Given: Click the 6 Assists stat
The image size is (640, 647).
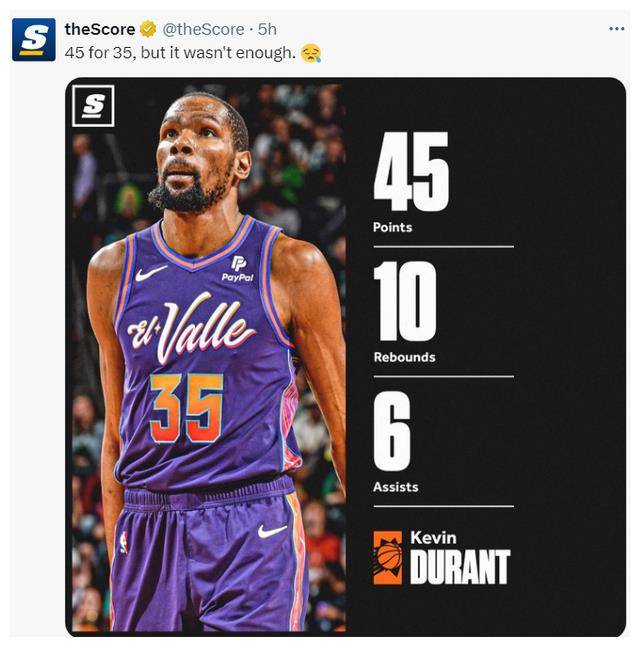Looking at the screenshot, I should [395, 442].
